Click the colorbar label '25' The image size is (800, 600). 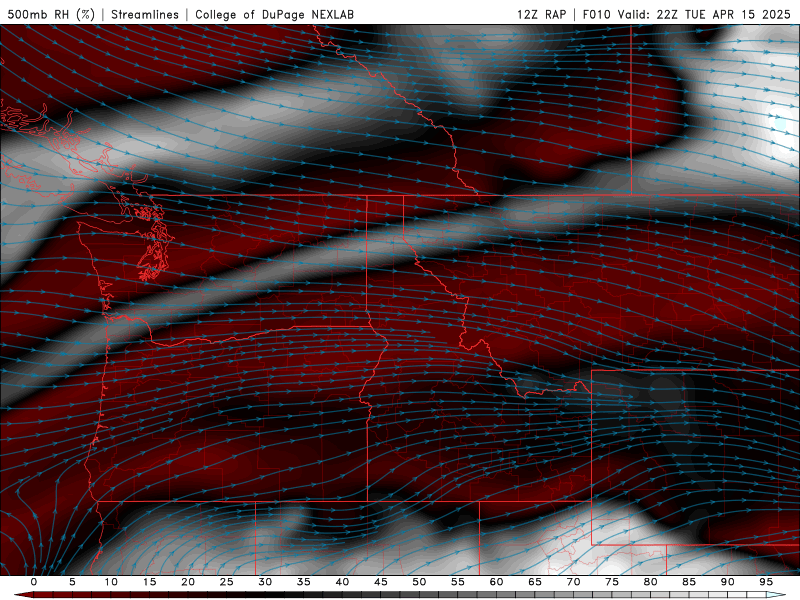pos(227,582)
